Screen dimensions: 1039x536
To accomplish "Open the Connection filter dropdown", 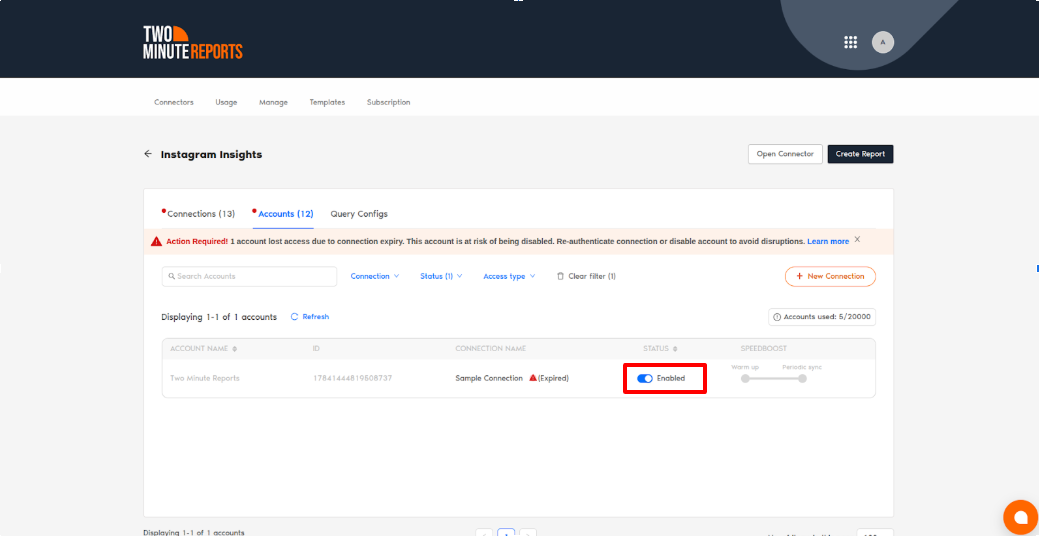I will coord(375,276).
